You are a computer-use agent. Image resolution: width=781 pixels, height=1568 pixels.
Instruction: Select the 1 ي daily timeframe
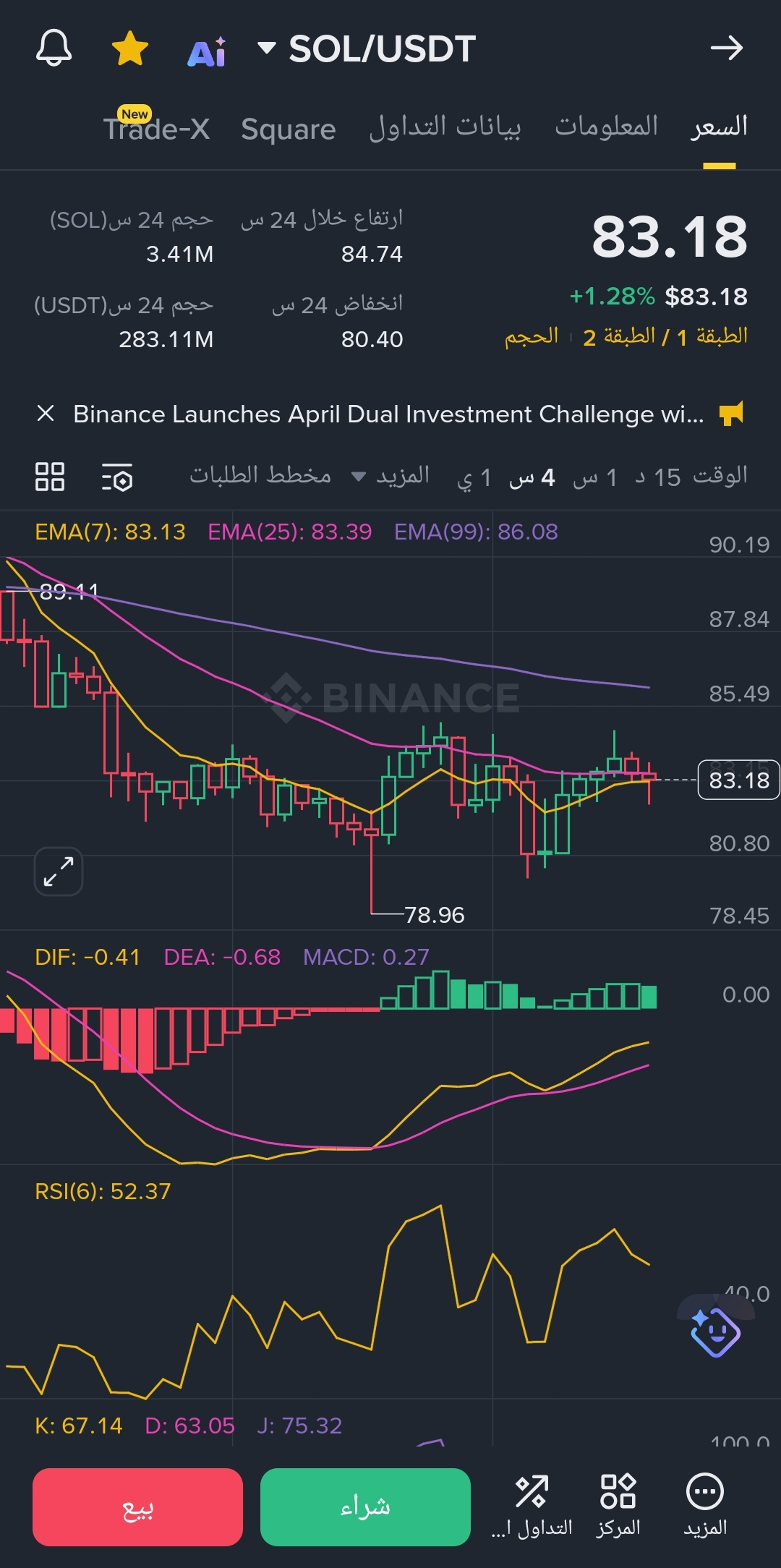point(474,477)
